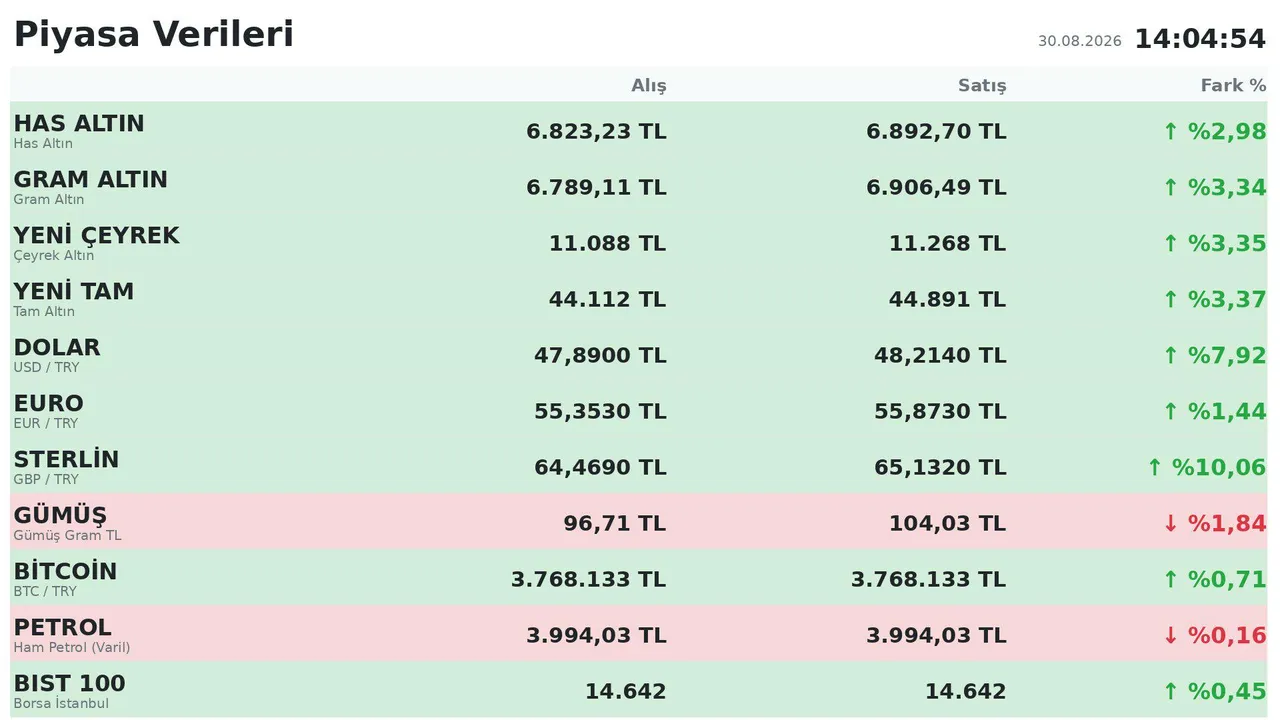This screenshot has height=720, width=1280.
Task: Click the clock reading 14:04:54
Action: (x=1200, y=39)
